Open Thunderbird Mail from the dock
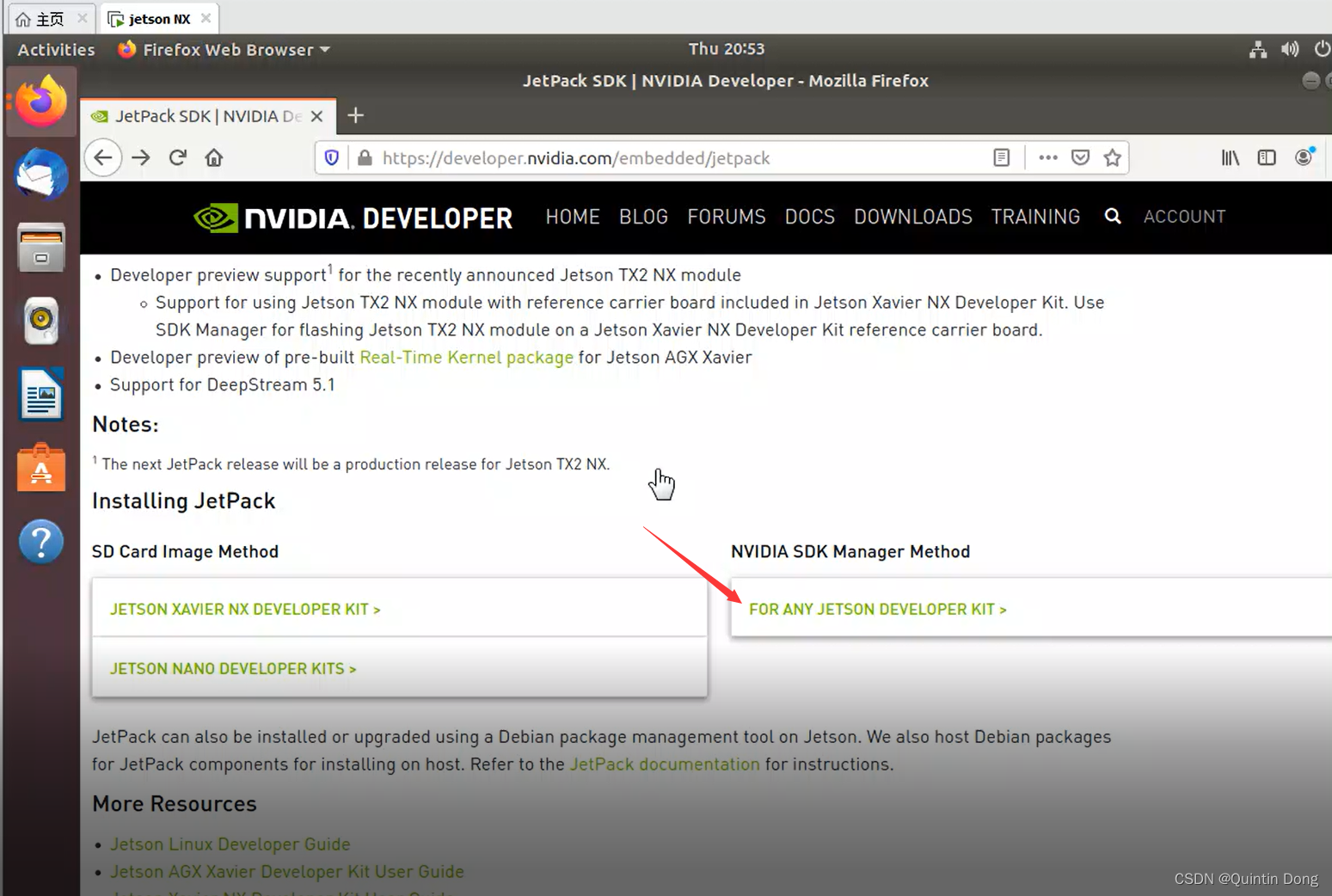The width and height of the screenshot is (1332, 896). [40, 175]
